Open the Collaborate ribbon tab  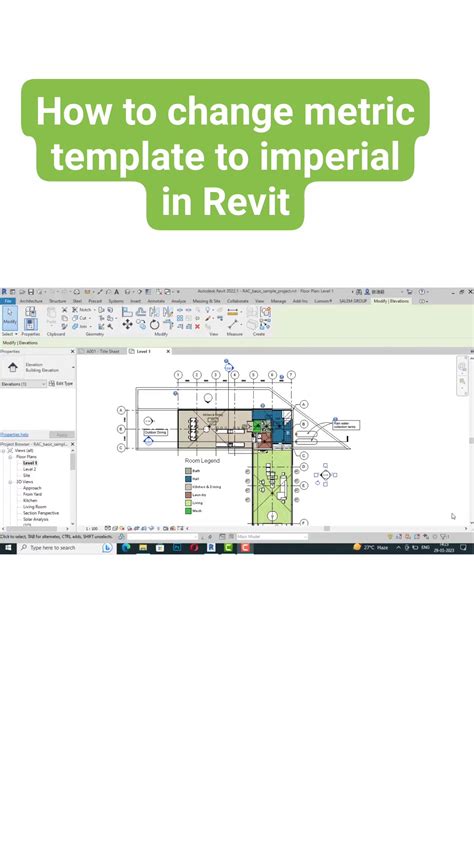(238, 301)
